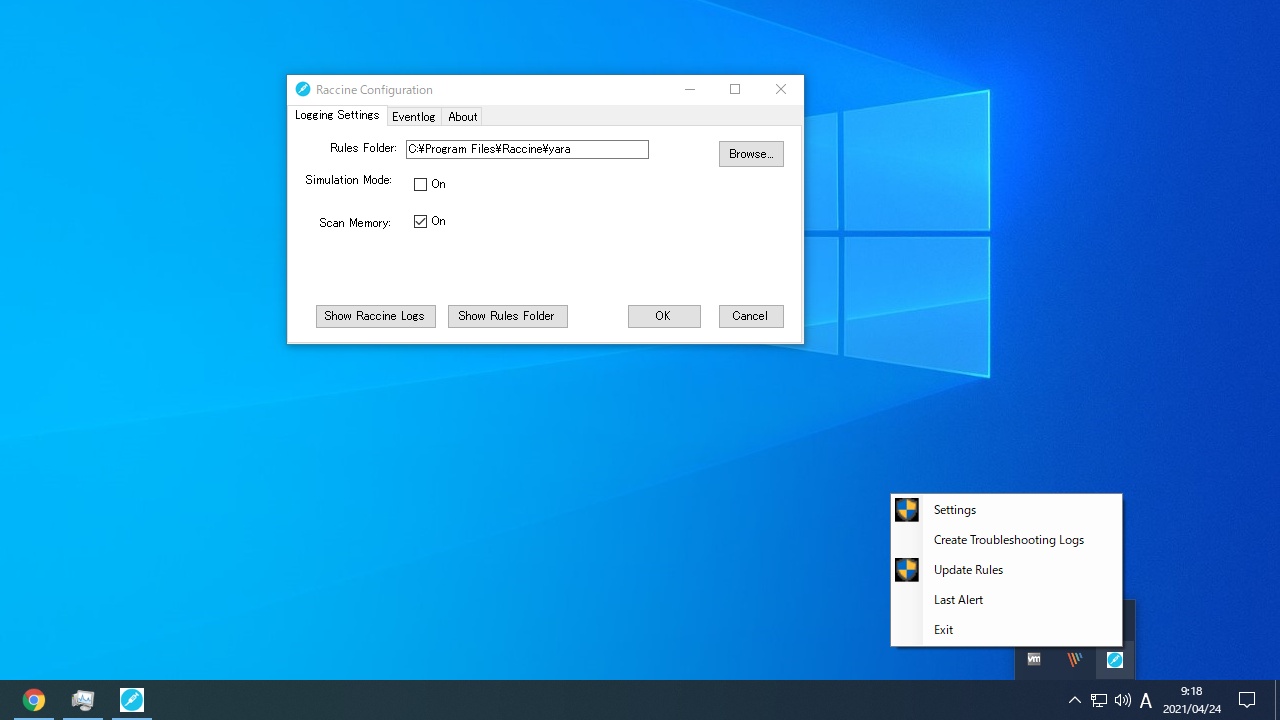
Task: Click Show Rules Folder button
Action: tap(508, 316)
